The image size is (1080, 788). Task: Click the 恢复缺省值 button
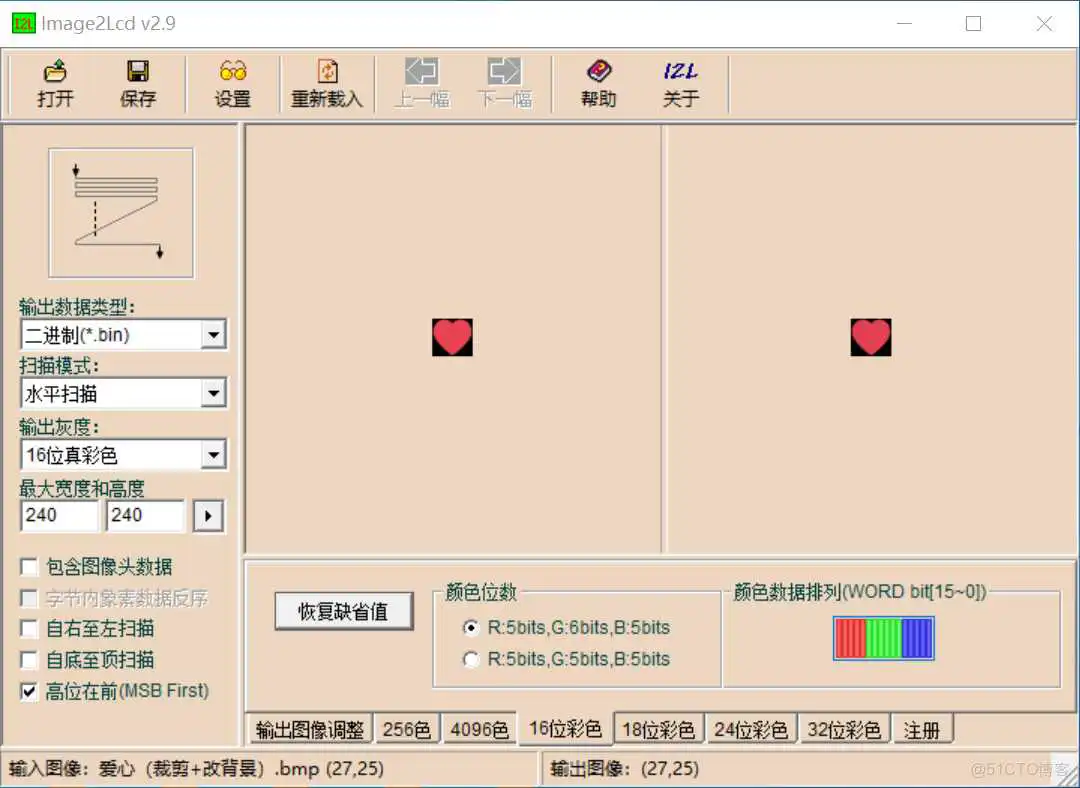343,612
